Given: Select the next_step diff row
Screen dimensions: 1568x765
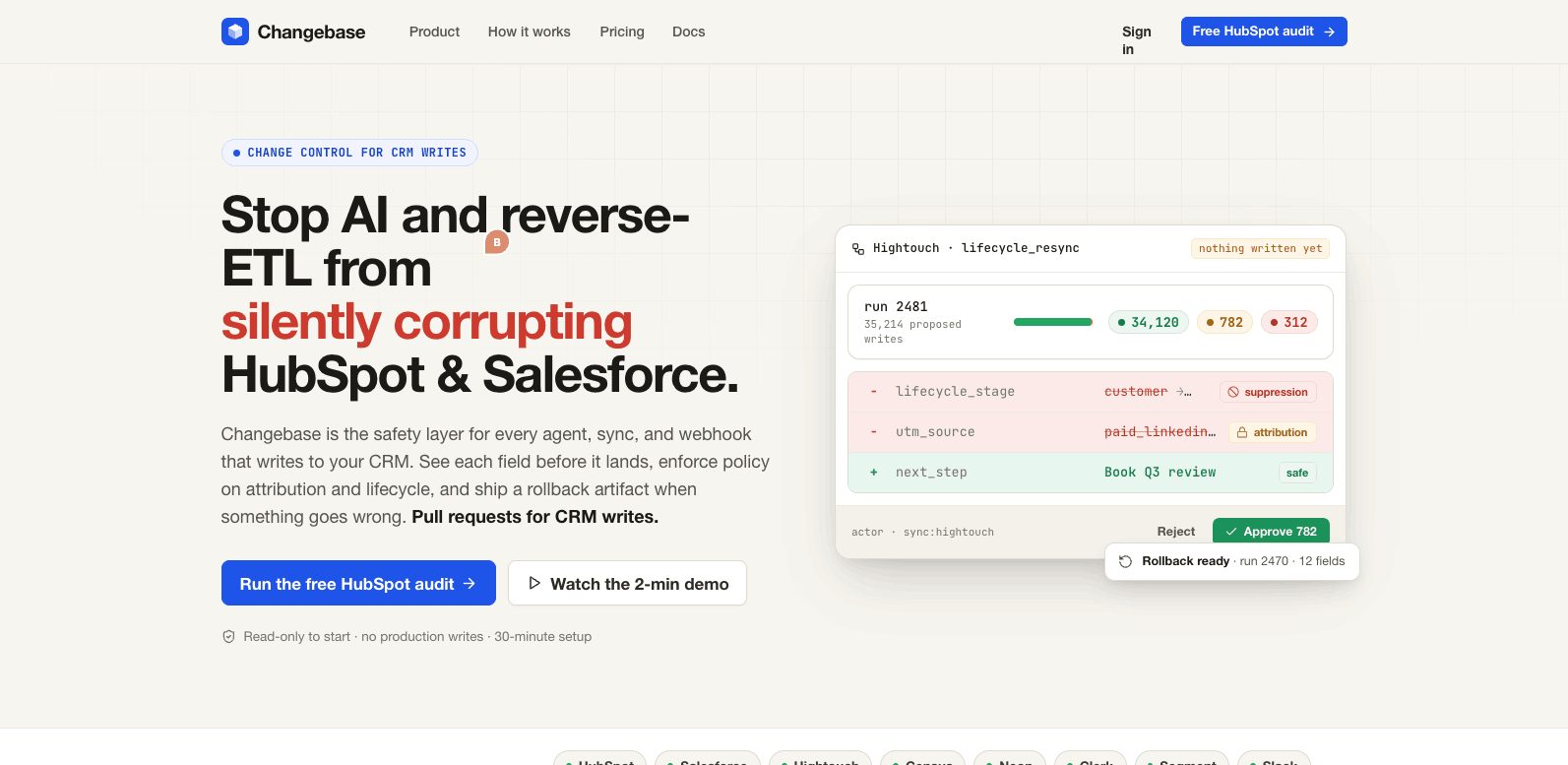Looking at the screenshot, I should click(x=1091, y=473).
